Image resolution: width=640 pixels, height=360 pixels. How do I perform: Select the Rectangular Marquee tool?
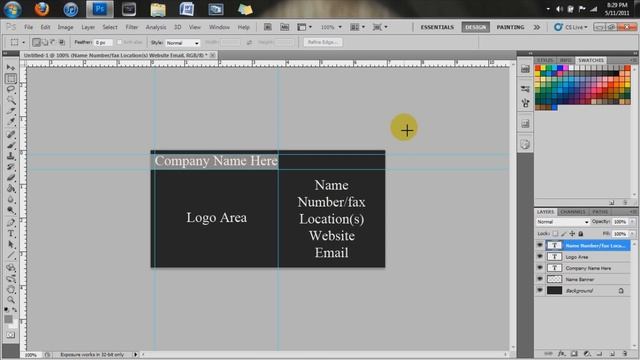tap(11, 78)
